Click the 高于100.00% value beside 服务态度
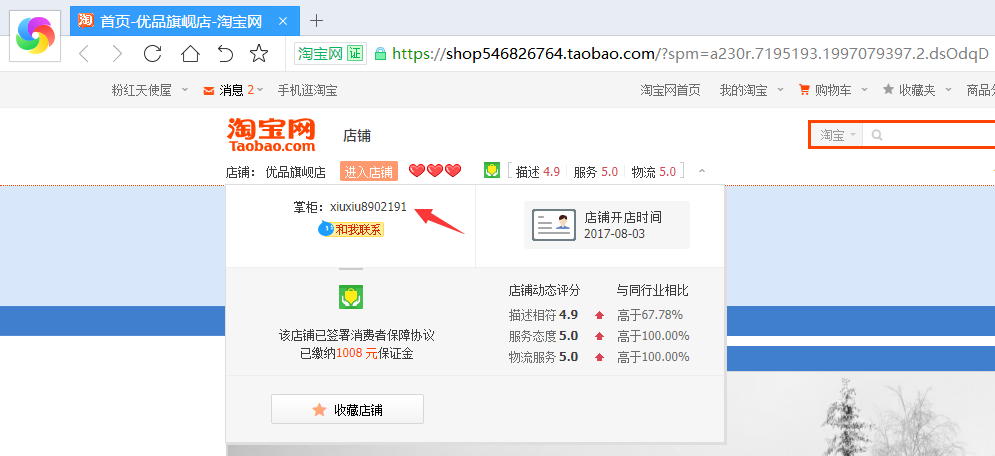Image resolution: width=995 pixels, height=456 pixels. pyautogui.click(x=653, y=335)
